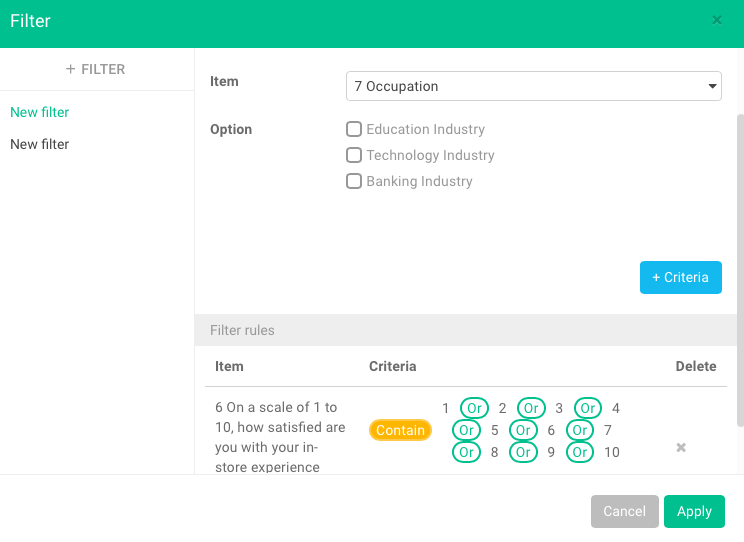Viewport: 744px width, 542px height.
Task: Click the Cancel button
Action: click(x=624, y=511)
